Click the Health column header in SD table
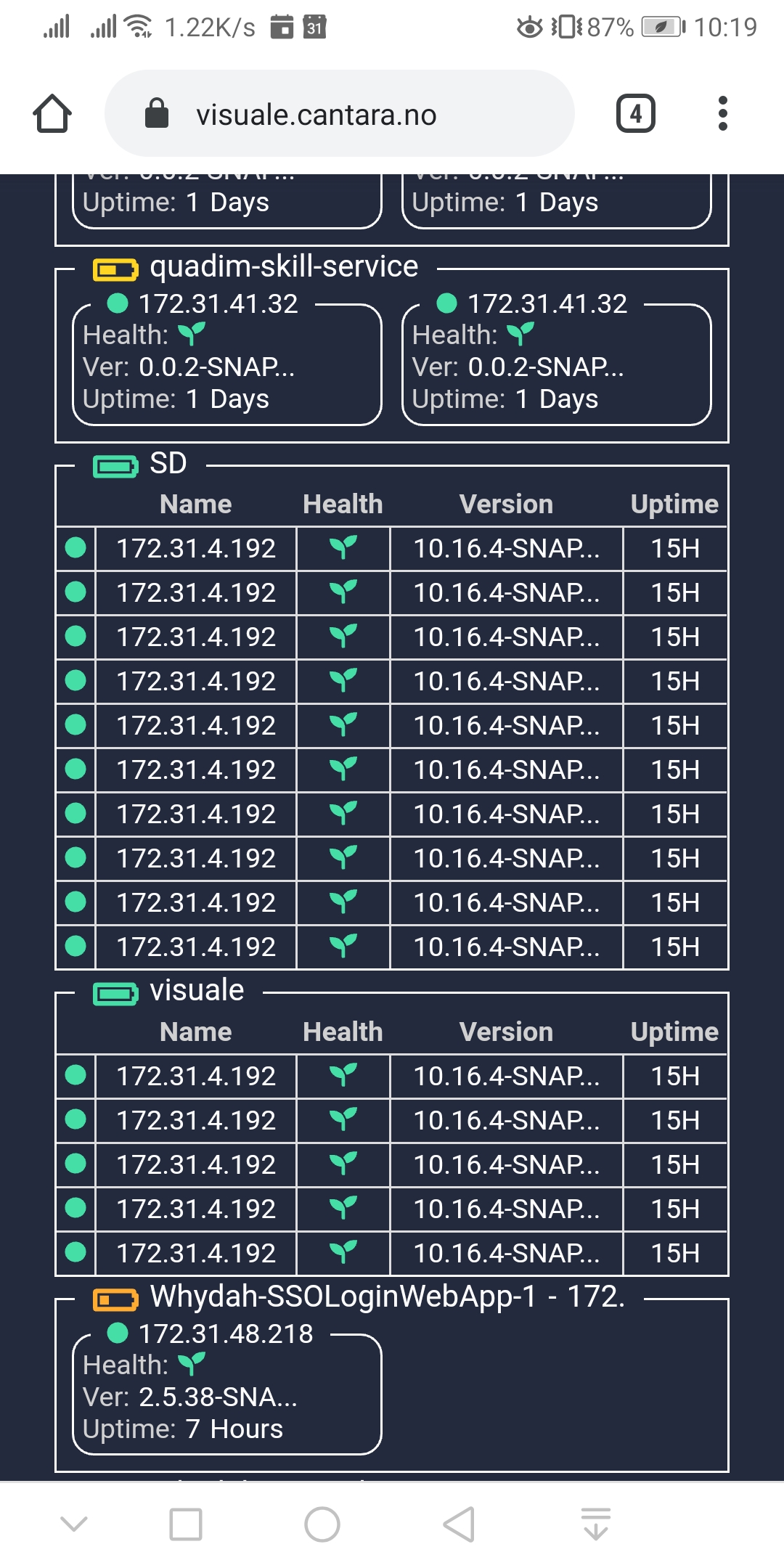The height and width of the screenshot is (1568, 784). click(343, 505)
